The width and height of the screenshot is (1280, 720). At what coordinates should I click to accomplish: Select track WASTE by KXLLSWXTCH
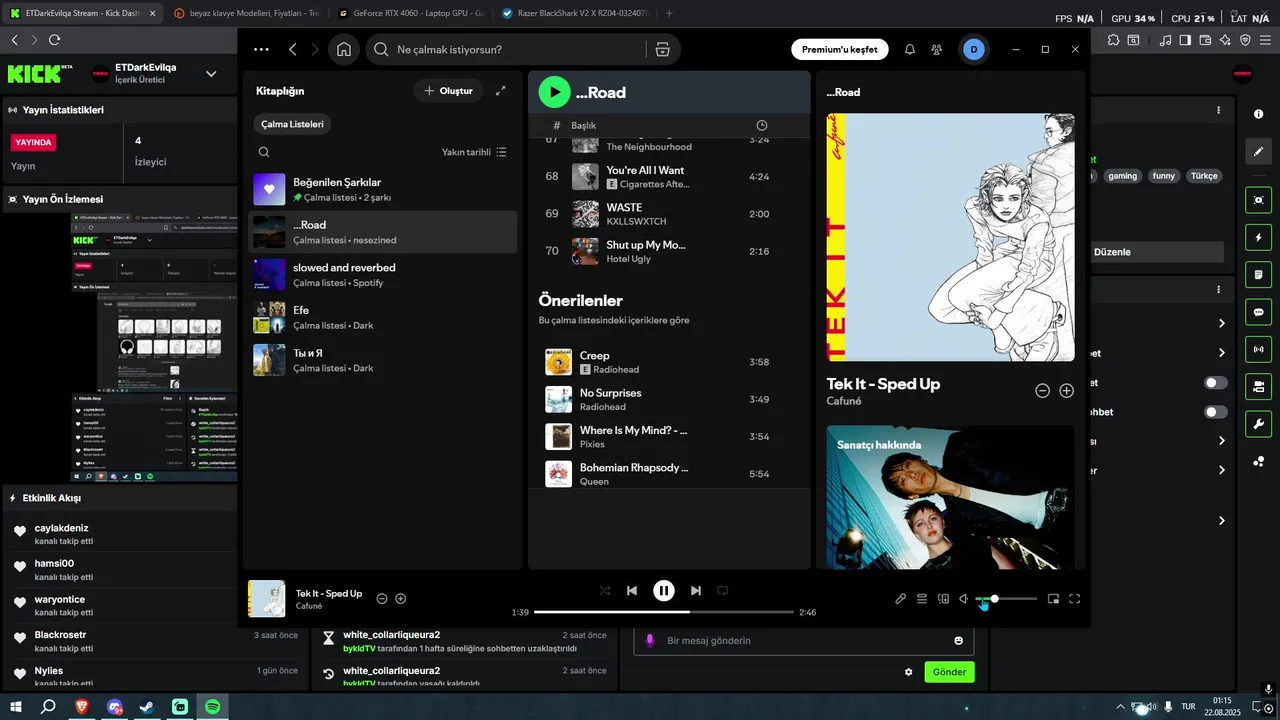(x=669, y=214)
